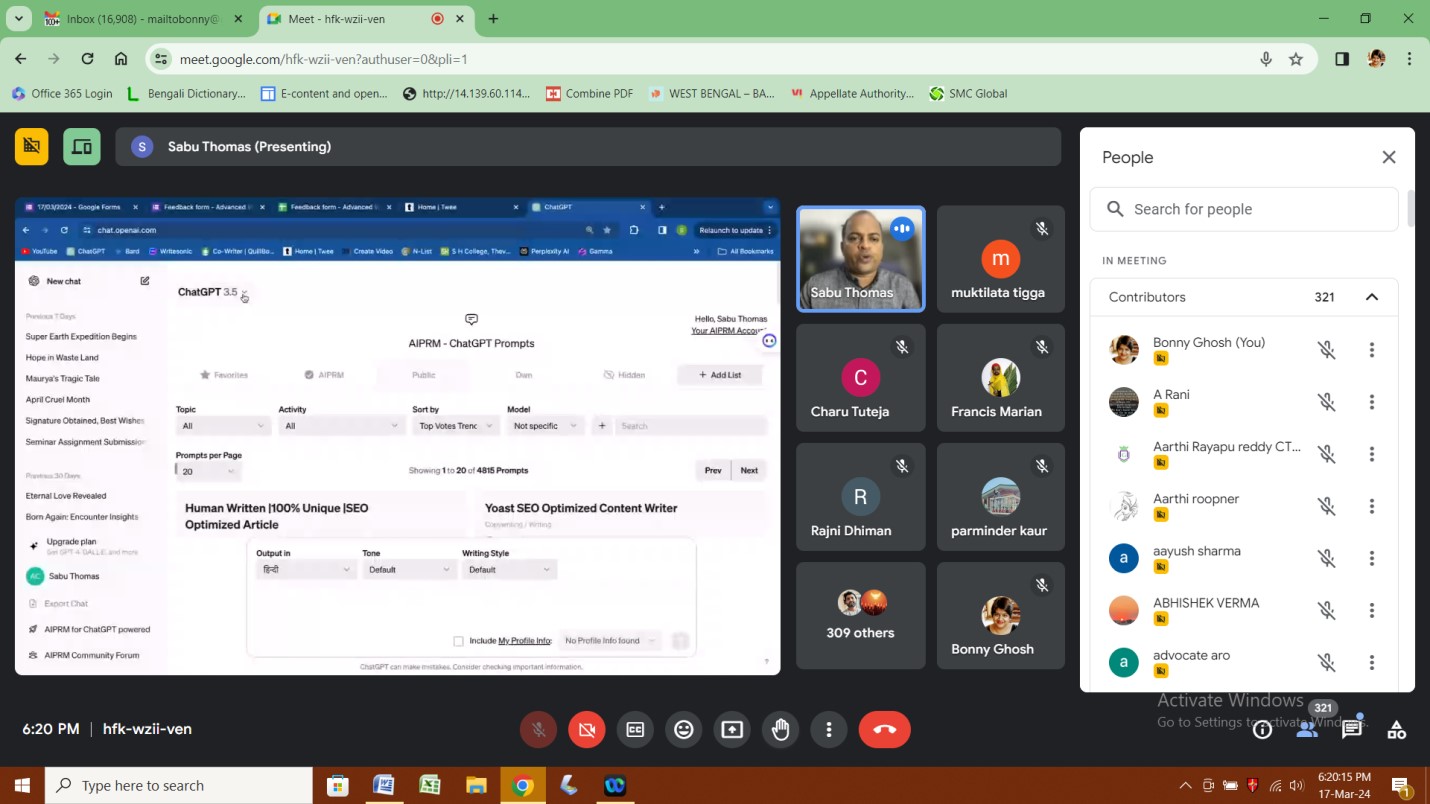Open meeting details info icon
This screenshot has height=804, width=1430.
(x=1262, y=730)
